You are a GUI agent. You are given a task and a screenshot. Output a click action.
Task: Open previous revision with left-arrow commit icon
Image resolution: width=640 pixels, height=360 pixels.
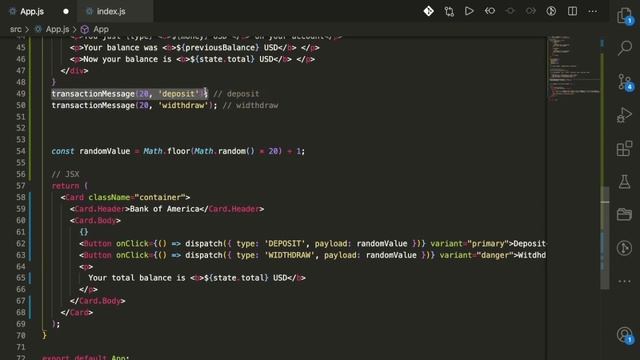coord(490,11)
